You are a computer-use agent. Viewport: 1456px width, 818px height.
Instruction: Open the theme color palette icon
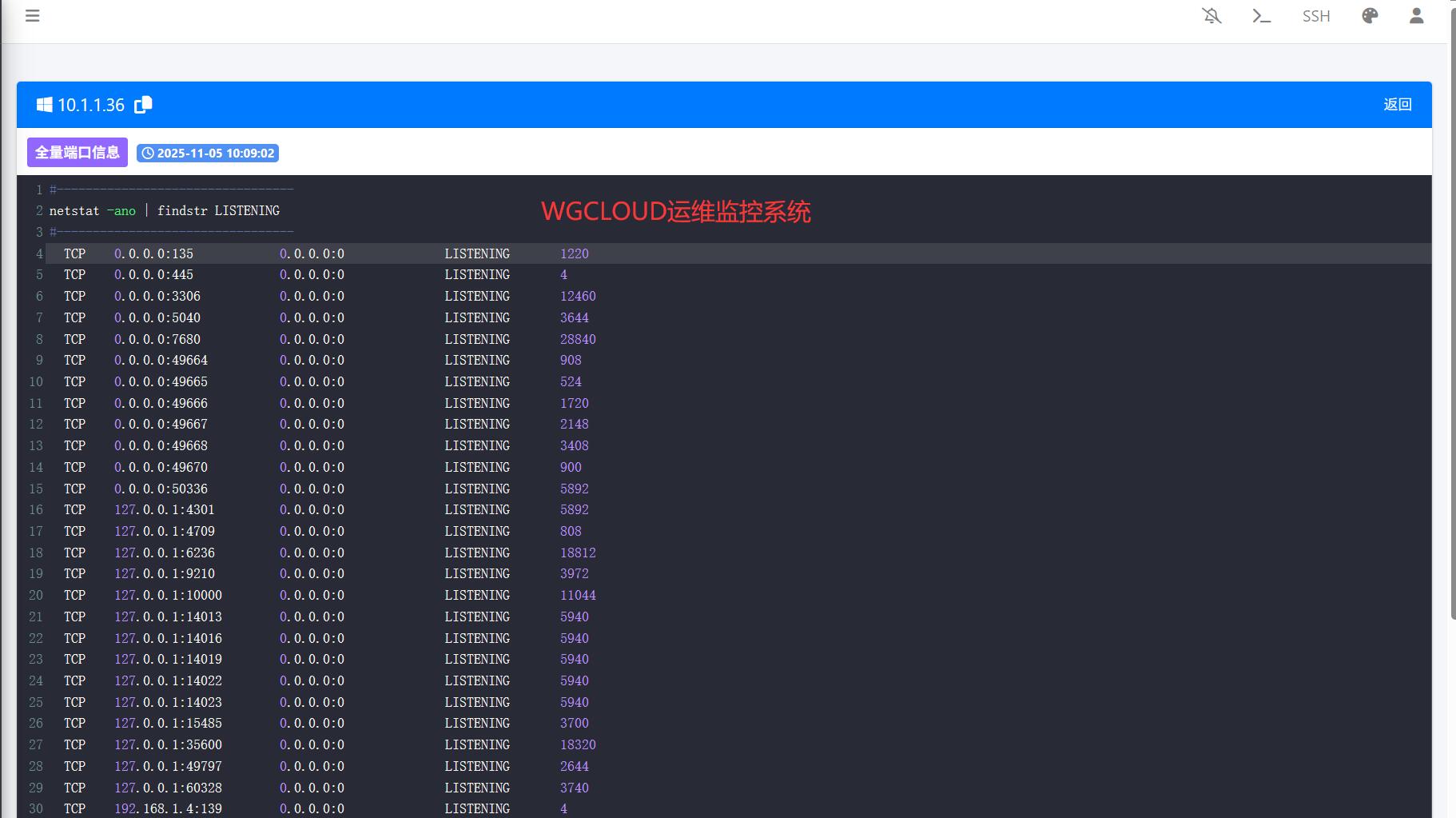click(1370, 16)
